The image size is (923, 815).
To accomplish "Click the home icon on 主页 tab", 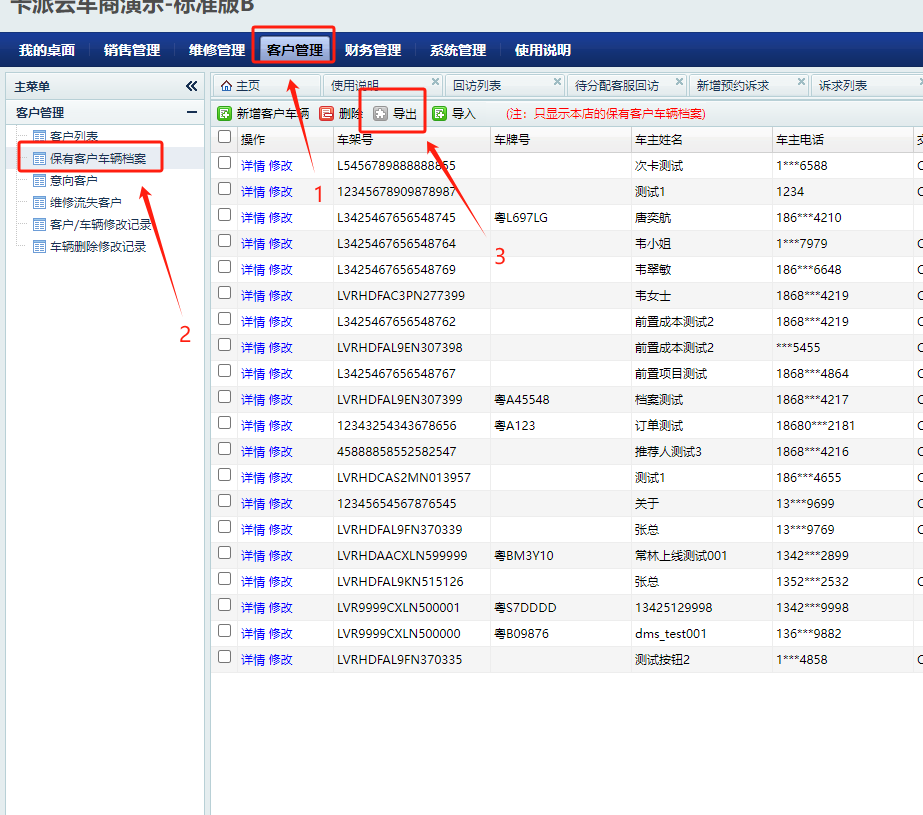I will tap(226, 86).
